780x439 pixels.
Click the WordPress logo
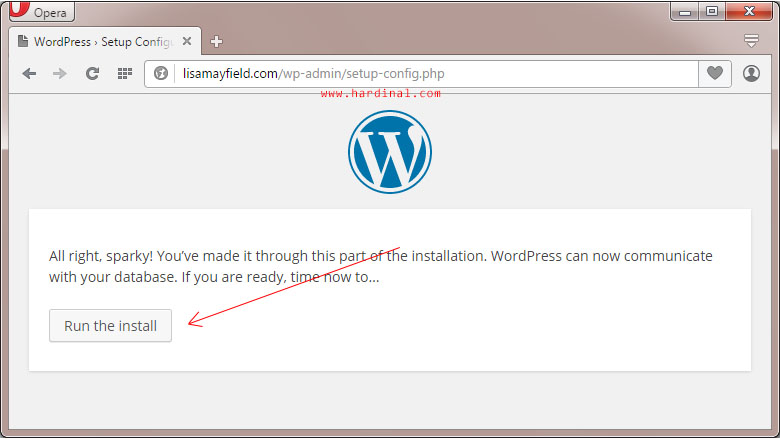[390, 152]
